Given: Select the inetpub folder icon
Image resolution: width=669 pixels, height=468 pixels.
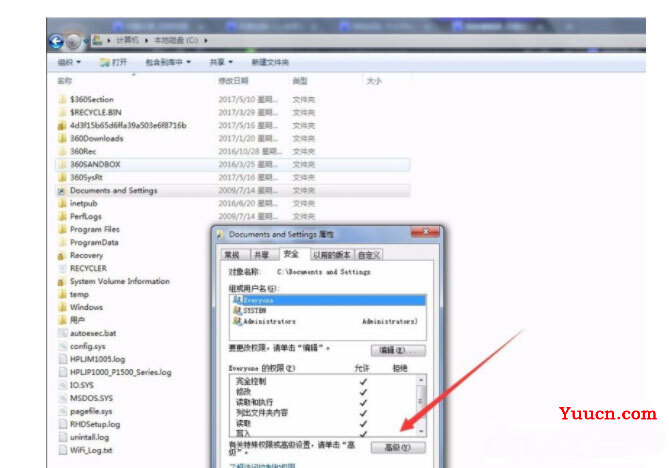Looking at the screenshot, I should tap(63, 203).
